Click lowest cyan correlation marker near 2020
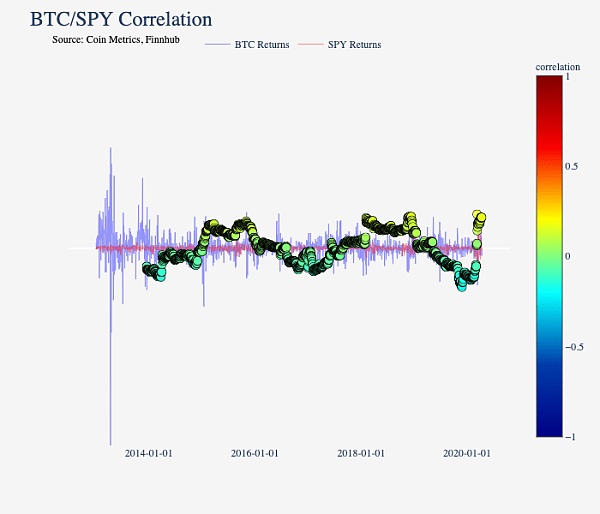600x514 pixels. coord(462,285)
